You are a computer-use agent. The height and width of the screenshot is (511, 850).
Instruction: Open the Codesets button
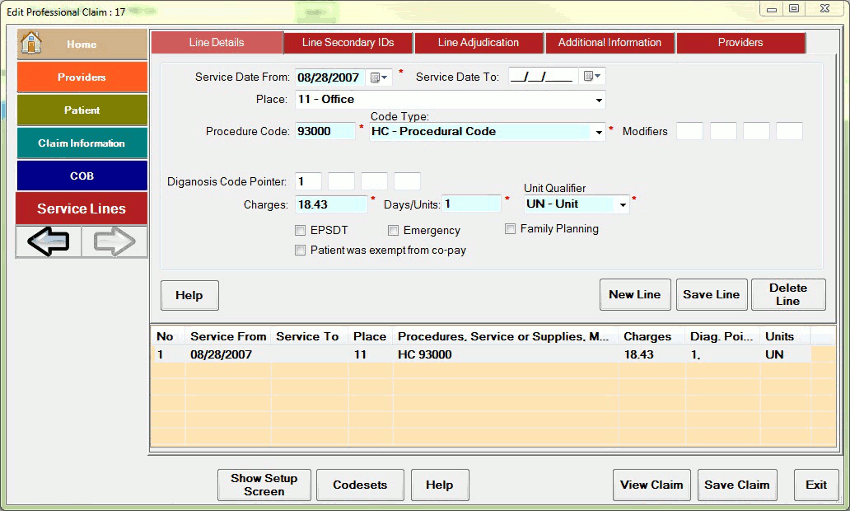click(x=360, y=485)
